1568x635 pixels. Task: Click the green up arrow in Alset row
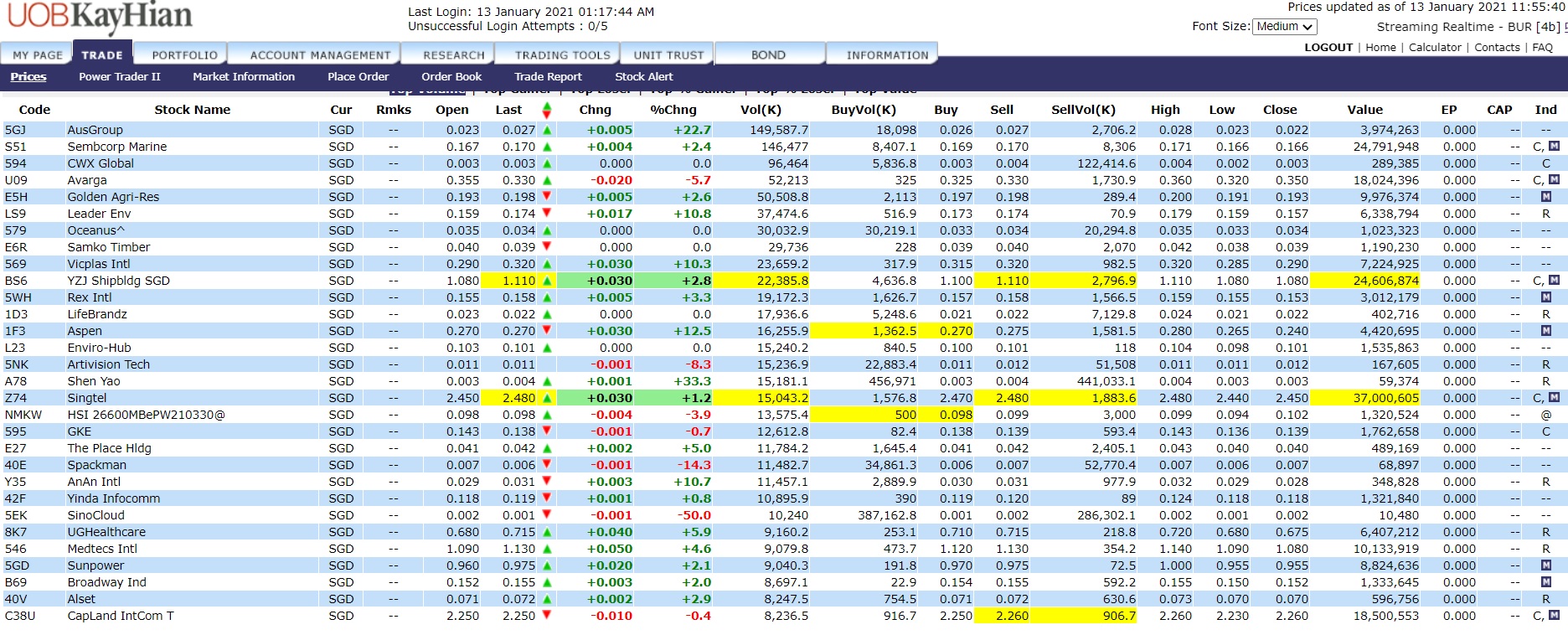pyautogui.click(x=547, y=599)
